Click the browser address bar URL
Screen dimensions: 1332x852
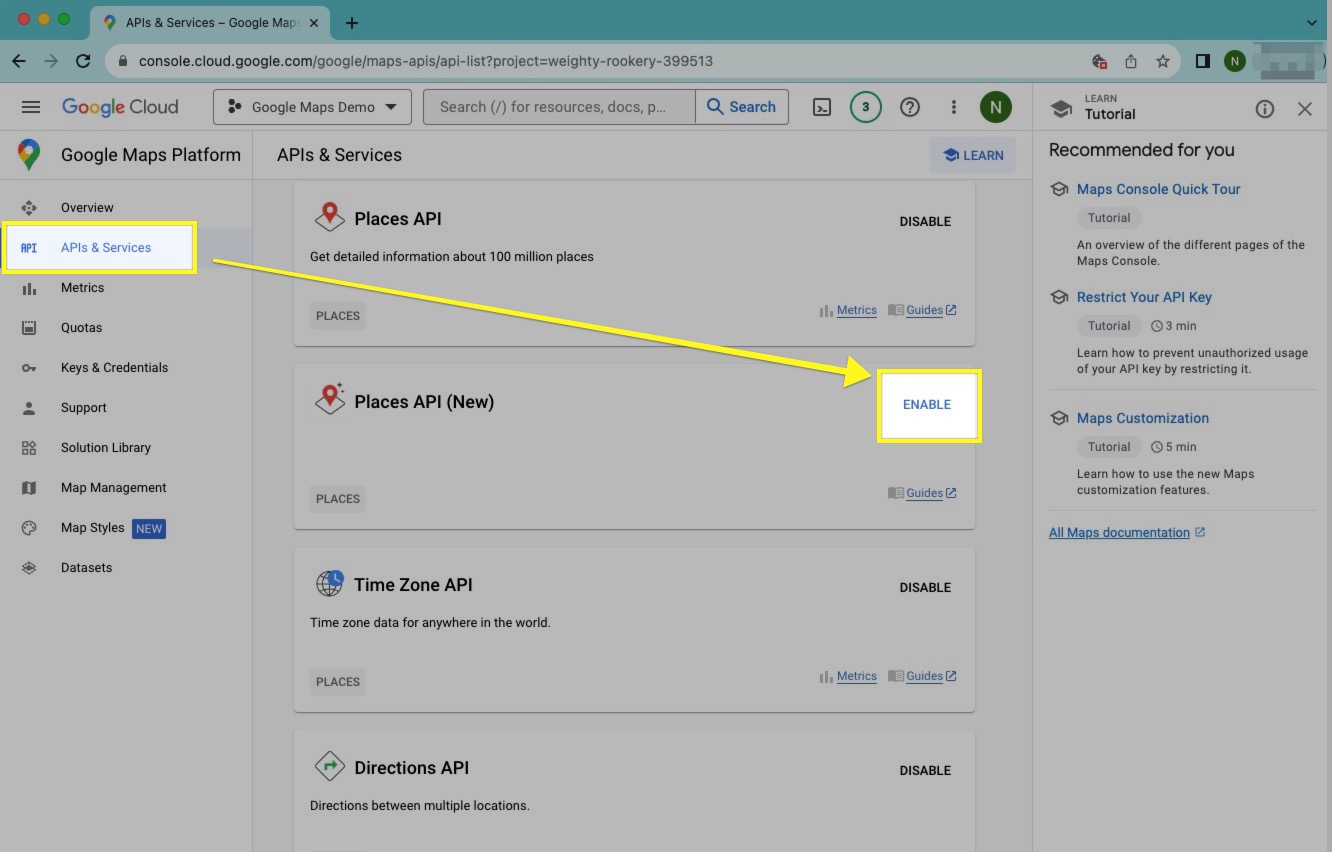point(426,61)
